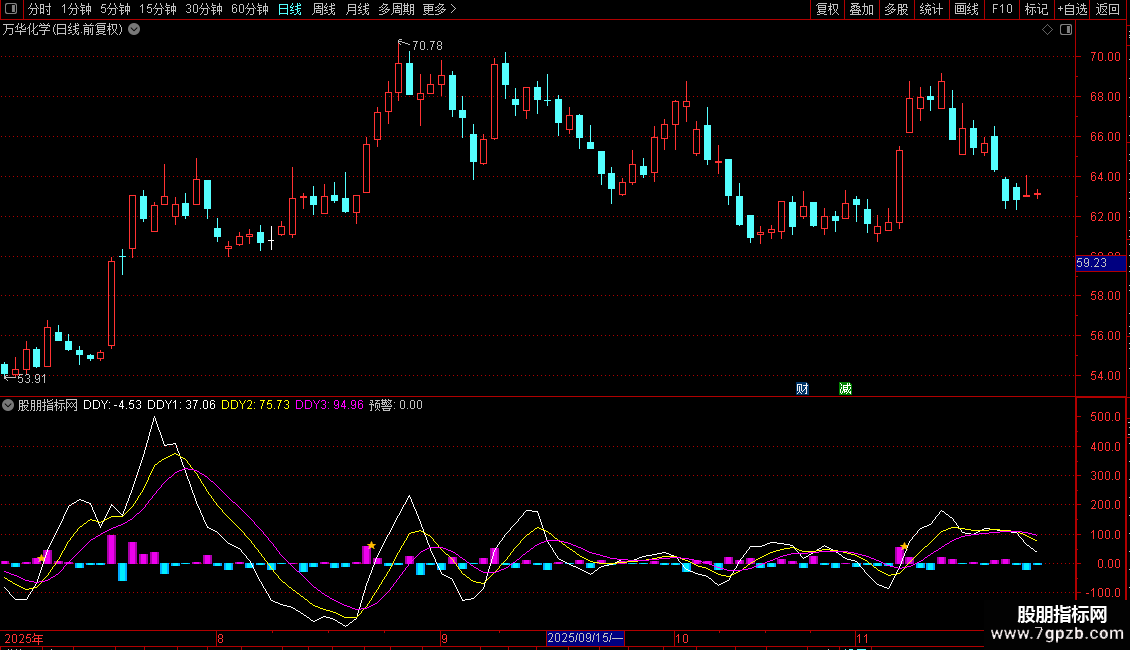Toggle 多股 multi-stock view
Image resolution: width=1130 pixels, height=650 pixels.
click(x=896, y=10)
